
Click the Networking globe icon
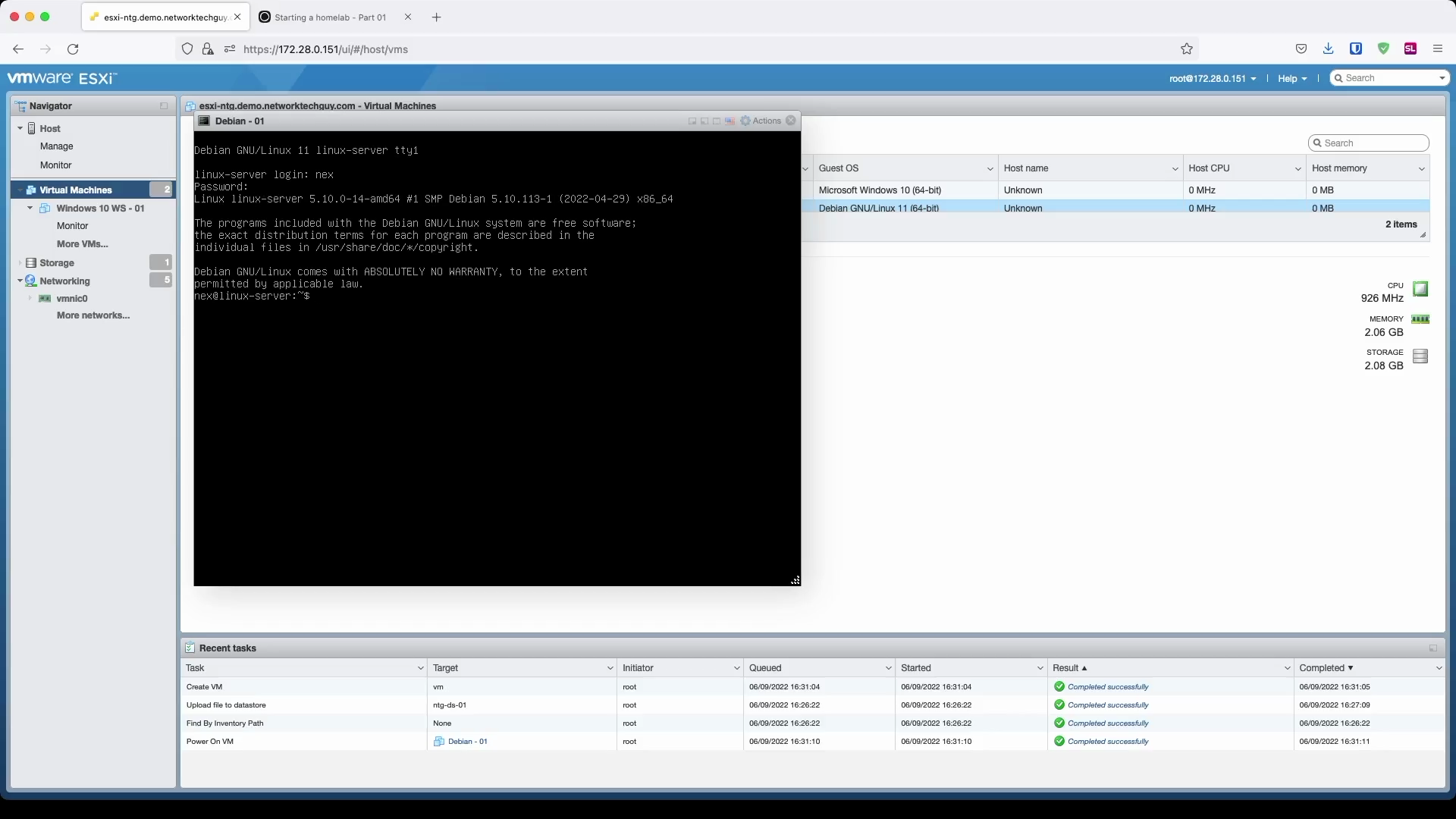[31, 281]
